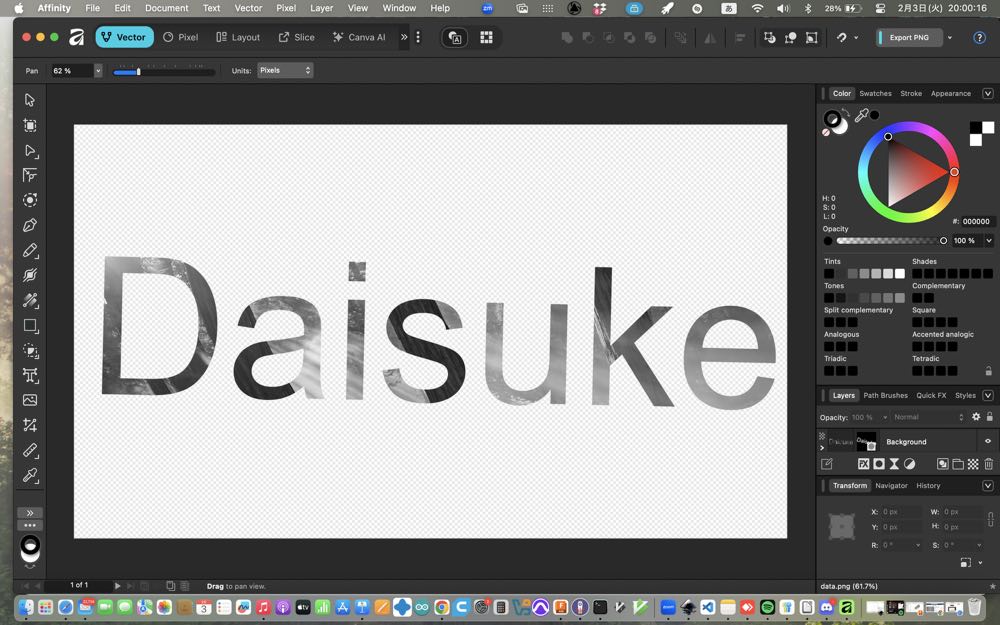Click the hex color value field
The width and height of the screenshot is (1000, 625).
click(x=976, y=221)
